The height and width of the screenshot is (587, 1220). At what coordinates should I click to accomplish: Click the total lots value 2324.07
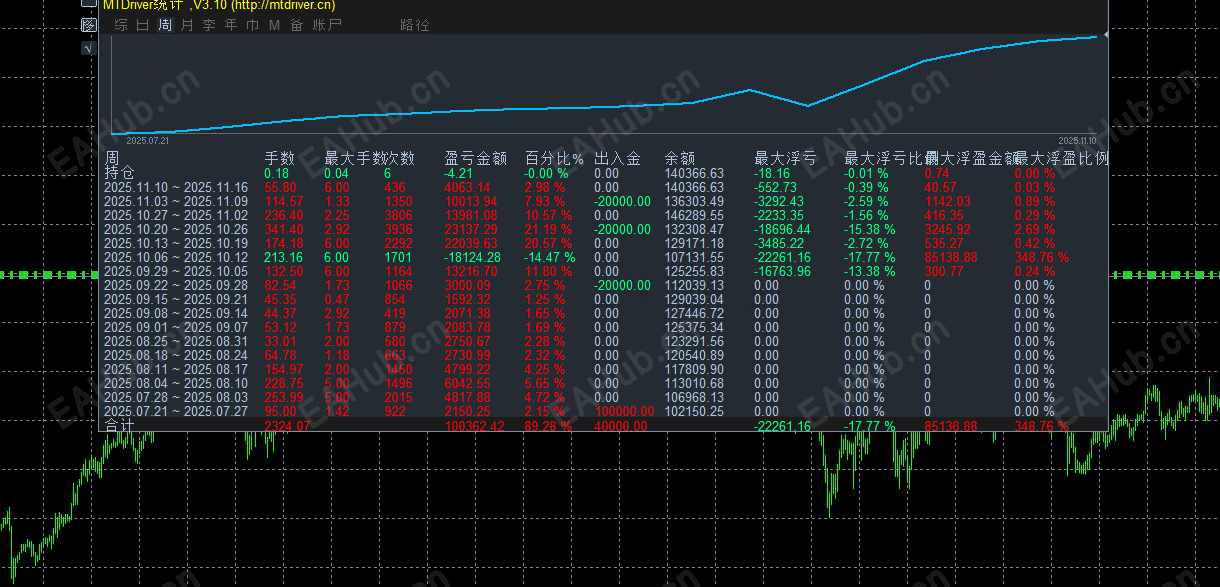click(x=288, y=426)
